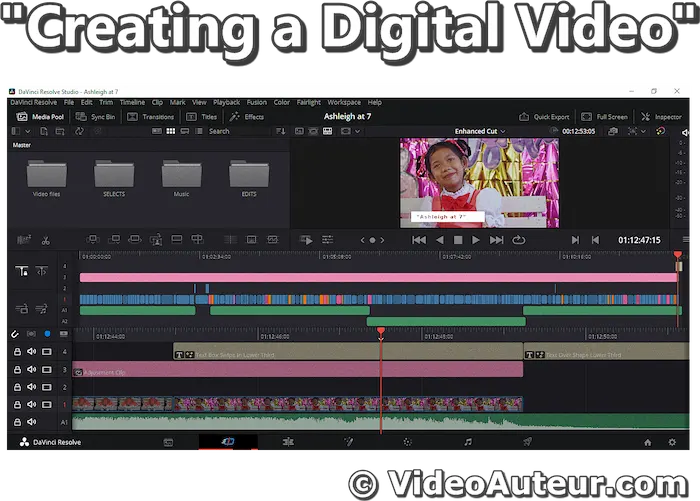Open the Playback menu
The width and height of the screenshot is (700, 501).
[226, 102]
